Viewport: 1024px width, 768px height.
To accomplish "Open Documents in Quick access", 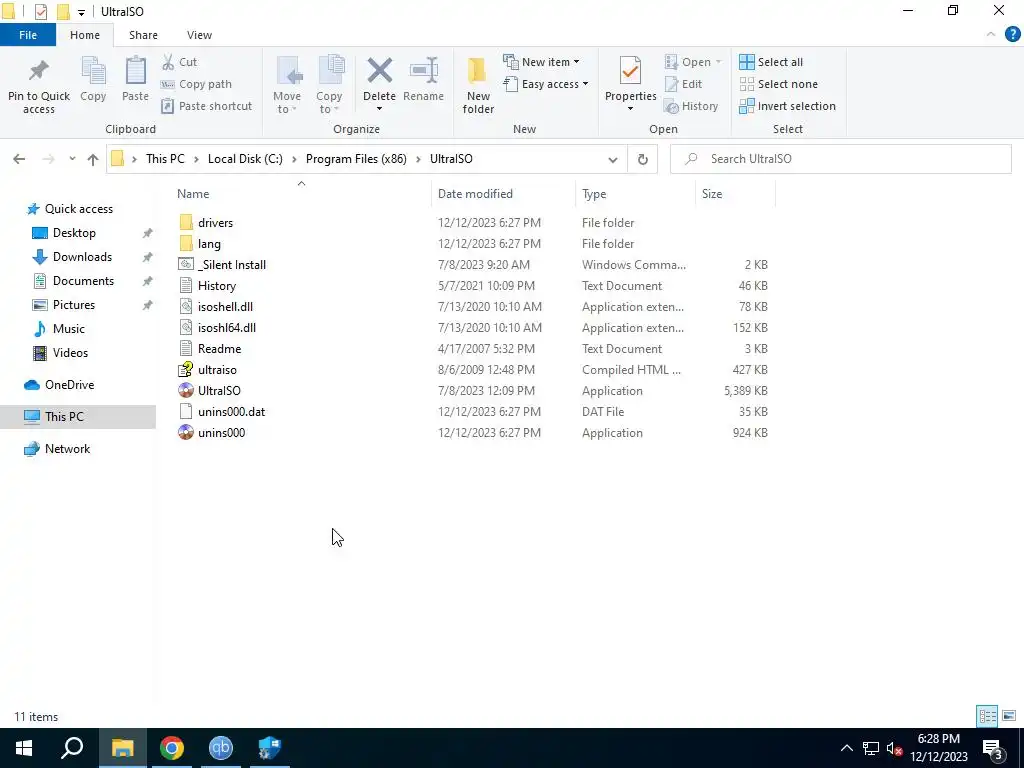I will (83, 281).
